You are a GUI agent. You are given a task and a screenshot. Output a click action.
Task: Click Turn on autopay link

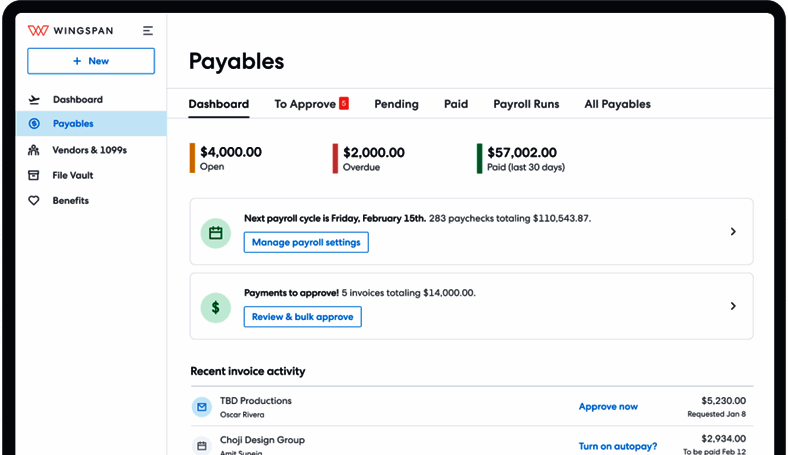point(617,446)
